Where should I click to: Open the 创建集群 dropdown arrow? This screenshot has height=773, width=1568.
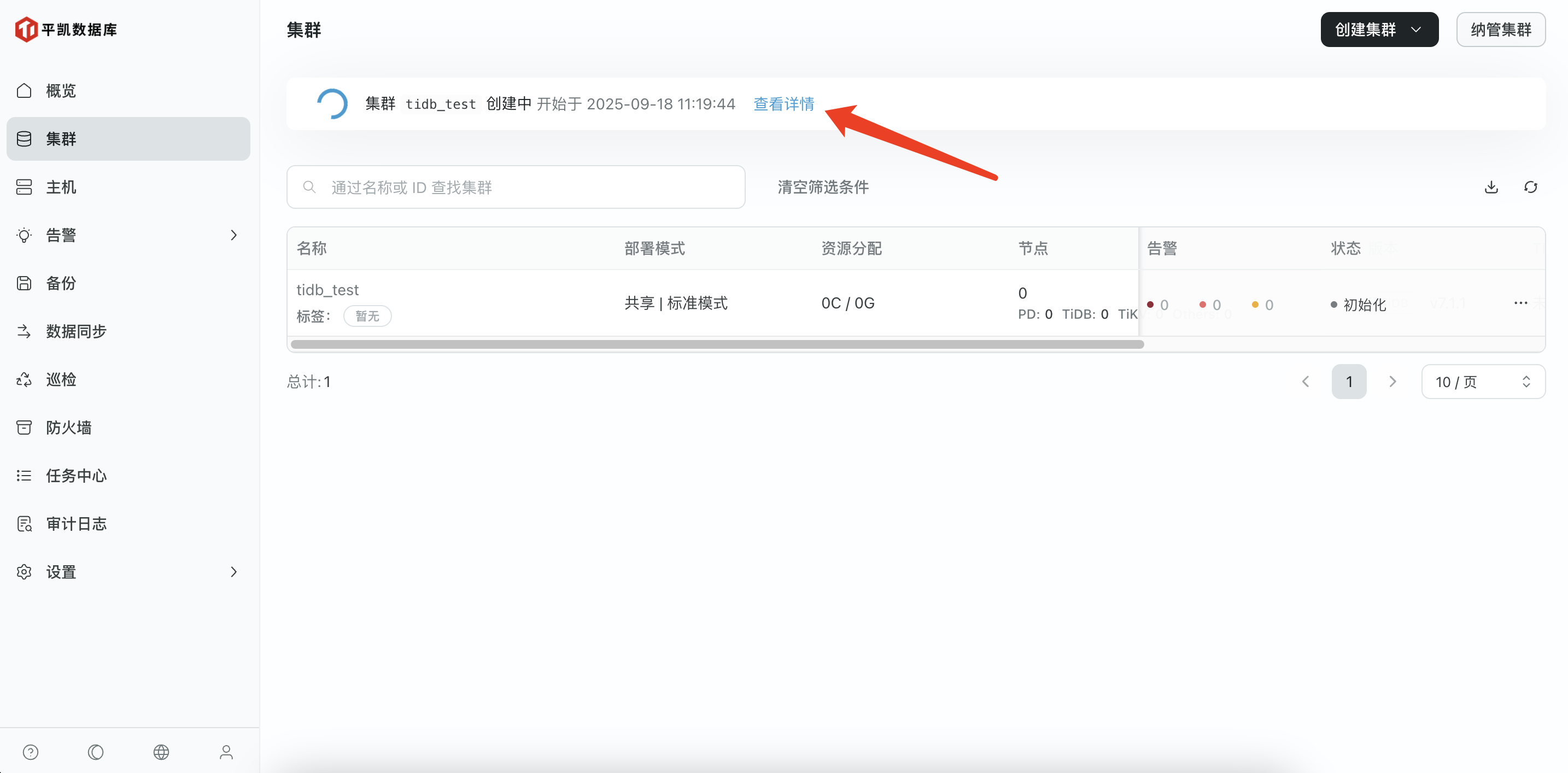coord(1417,29)
